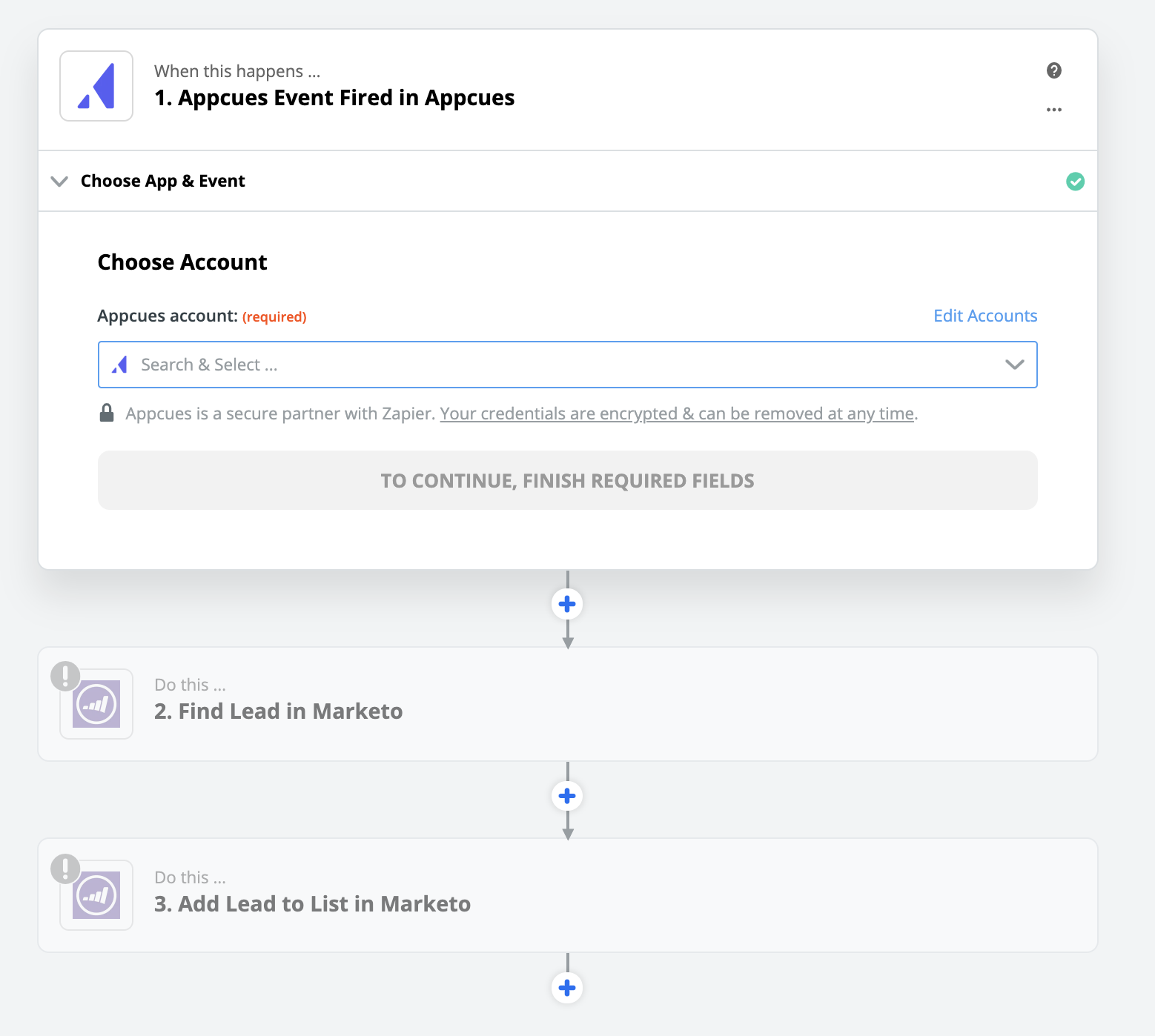Click the warning alert badge on step 3
The height and width of the screenshot is (1036, 1155).
point(65,869)
